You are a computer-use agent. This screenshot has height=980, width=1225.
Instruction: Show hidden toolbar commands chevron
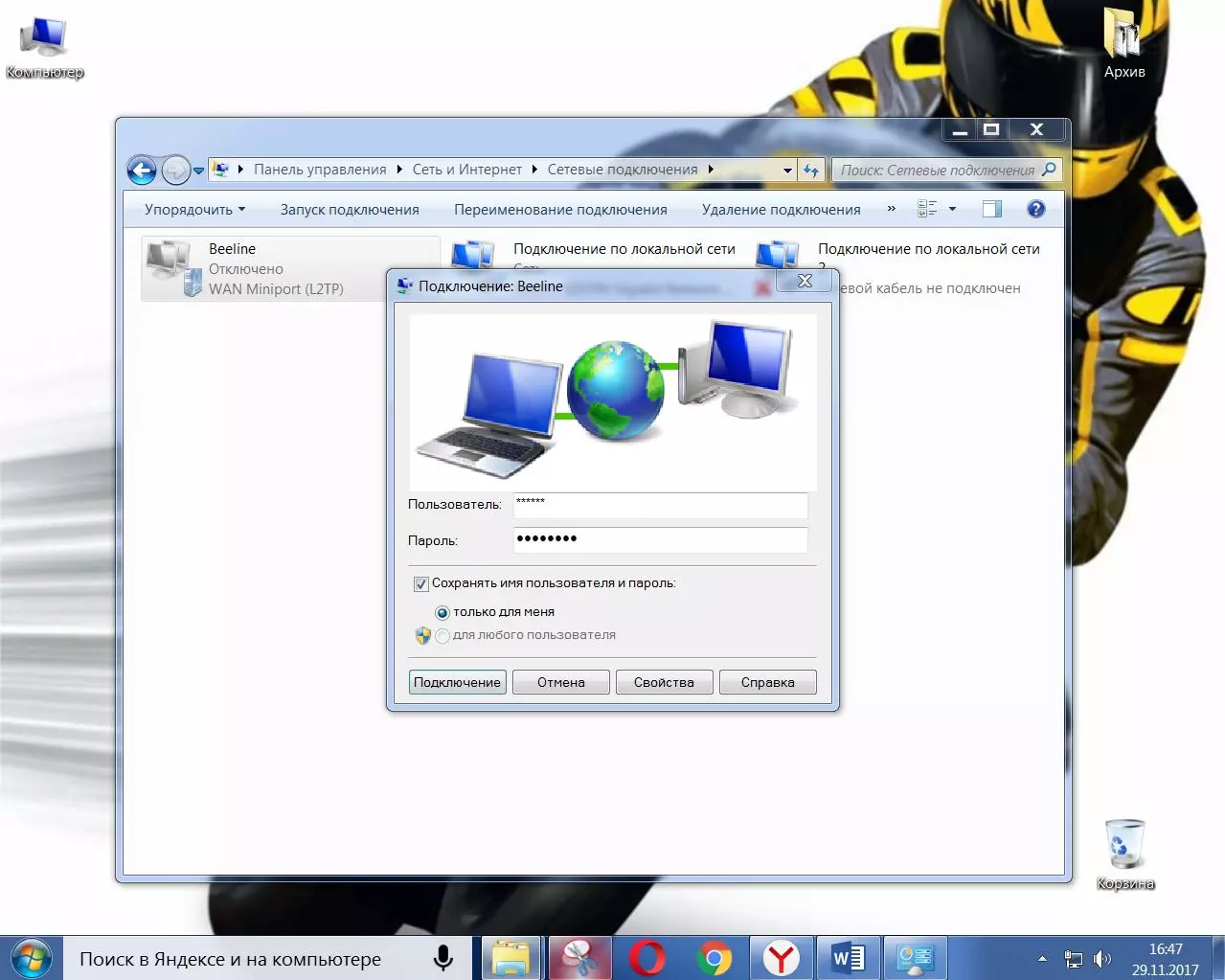tap(891, 209)
